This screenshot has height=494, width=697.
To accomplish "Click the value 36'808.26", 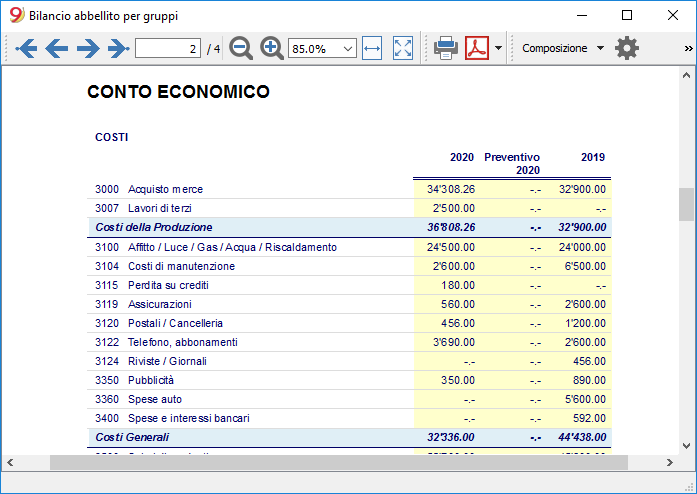I will tap(451, 227).
